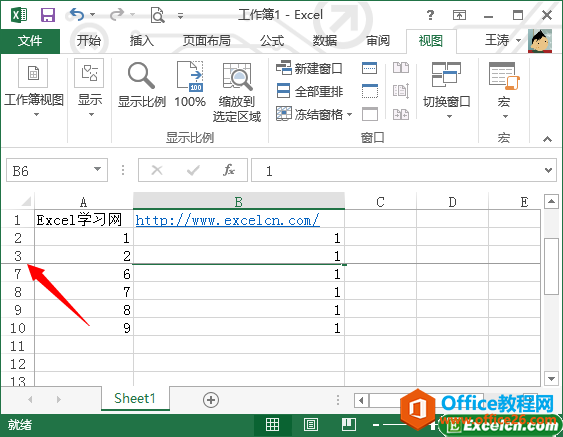Open the http://www.excelcn.com/ hyperlink
The width and height of the screenshot is (563, 437).
click(x=227, y=220)
